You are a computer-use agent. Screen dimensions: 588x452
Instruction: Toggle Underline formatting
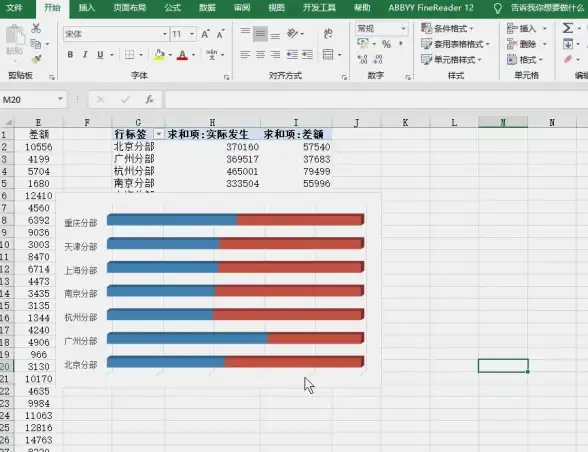pyautogui.click(x=100, y=55)
